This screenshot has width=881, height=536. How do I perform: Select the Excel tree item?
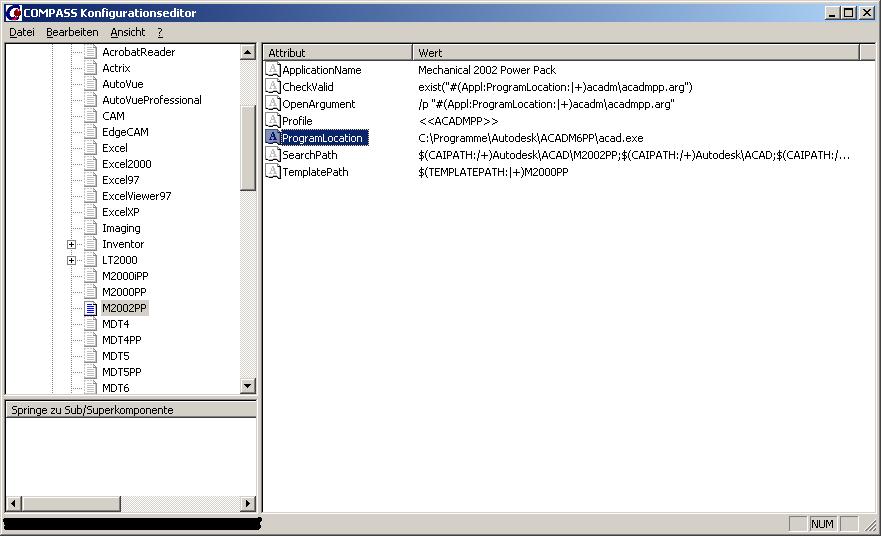[115, 148]
